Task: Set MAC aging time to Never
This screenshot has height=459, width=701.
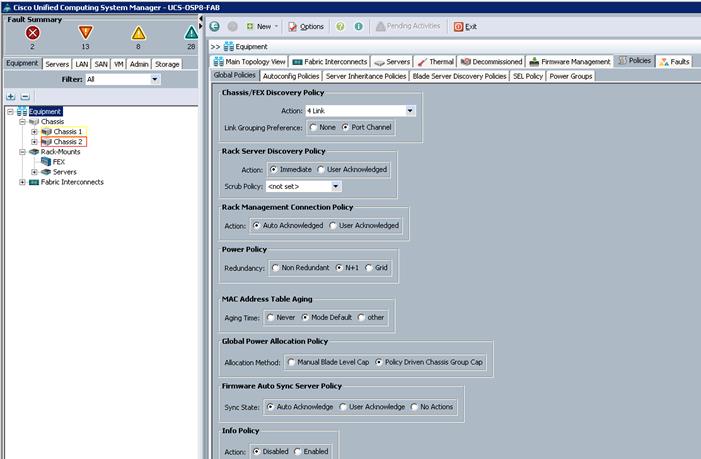Action: coord(270,317)
